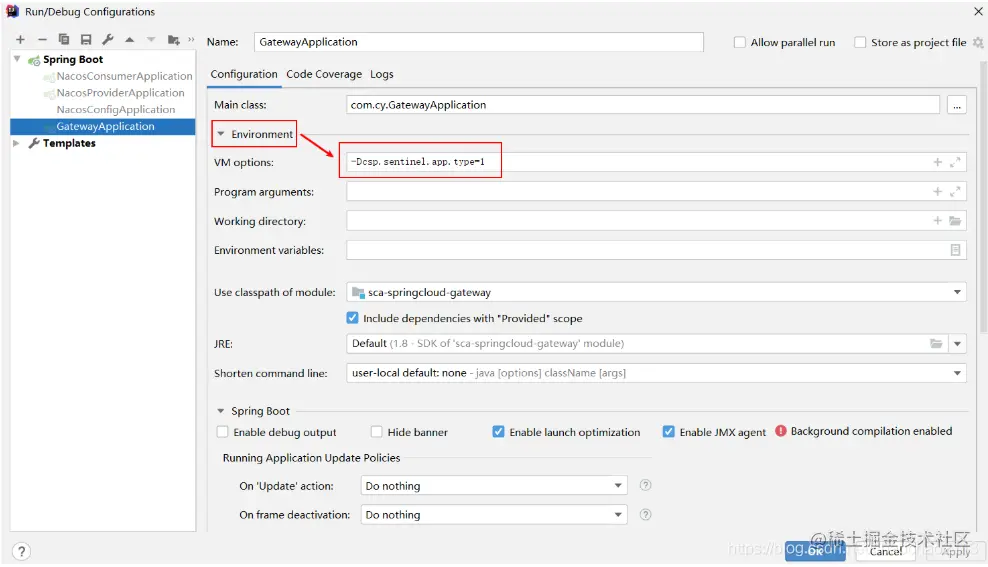Switch to the Code Coverage tab

click(x=324, y=74)
